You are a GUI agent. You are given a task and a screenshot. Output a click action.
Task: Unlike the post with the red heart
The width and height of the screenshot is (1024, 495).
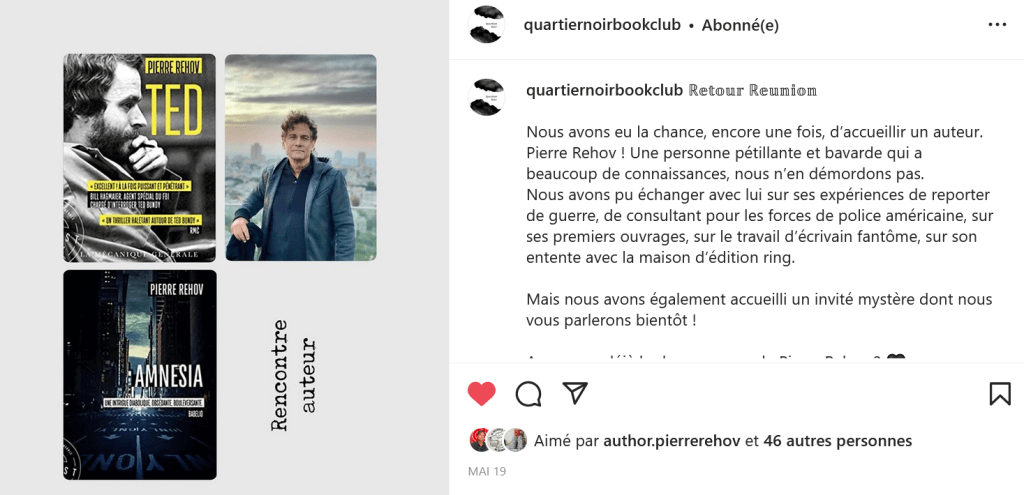[x=482, y=394]
